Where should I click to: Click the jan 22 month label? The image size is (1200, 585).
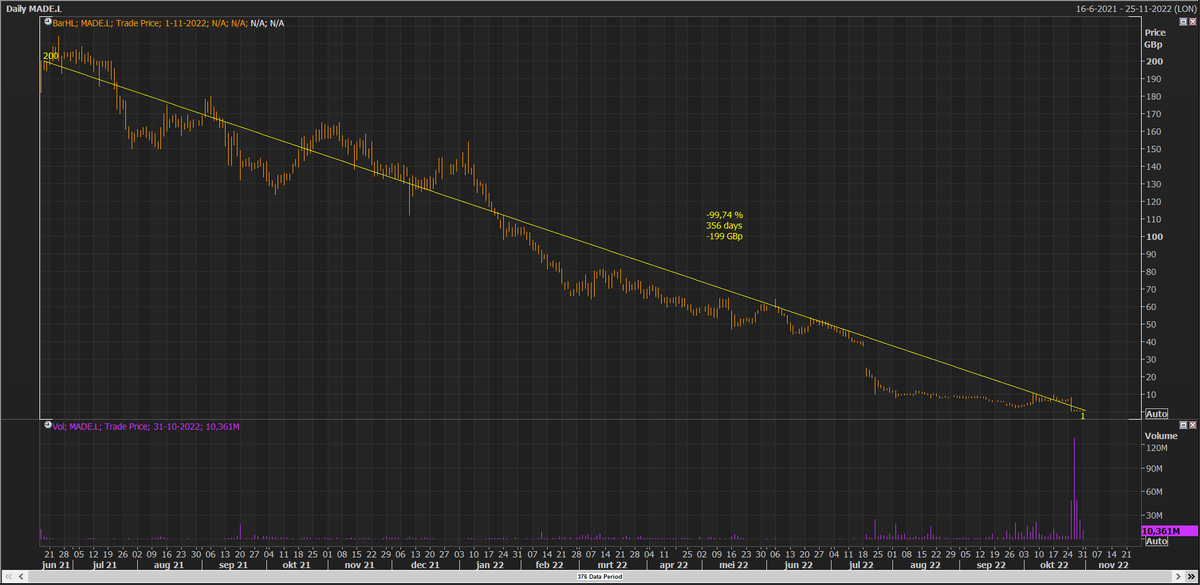[x=490, y=565]
